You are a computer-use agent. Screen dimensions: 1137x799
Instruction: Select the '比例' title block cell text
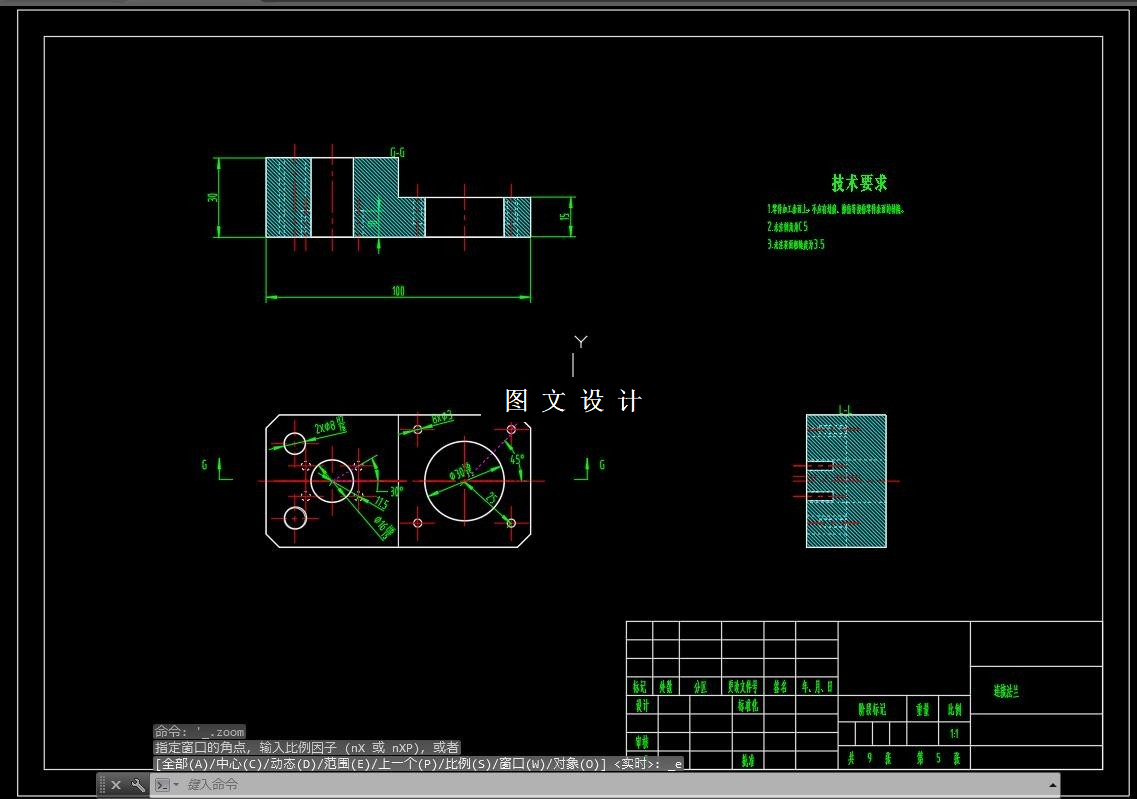[954, 709]
